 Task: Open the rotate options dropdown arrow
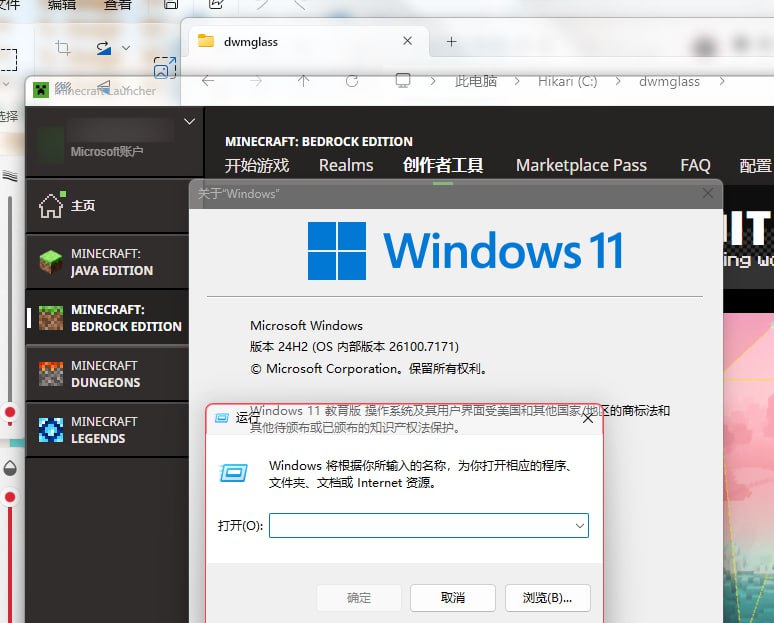126,48
